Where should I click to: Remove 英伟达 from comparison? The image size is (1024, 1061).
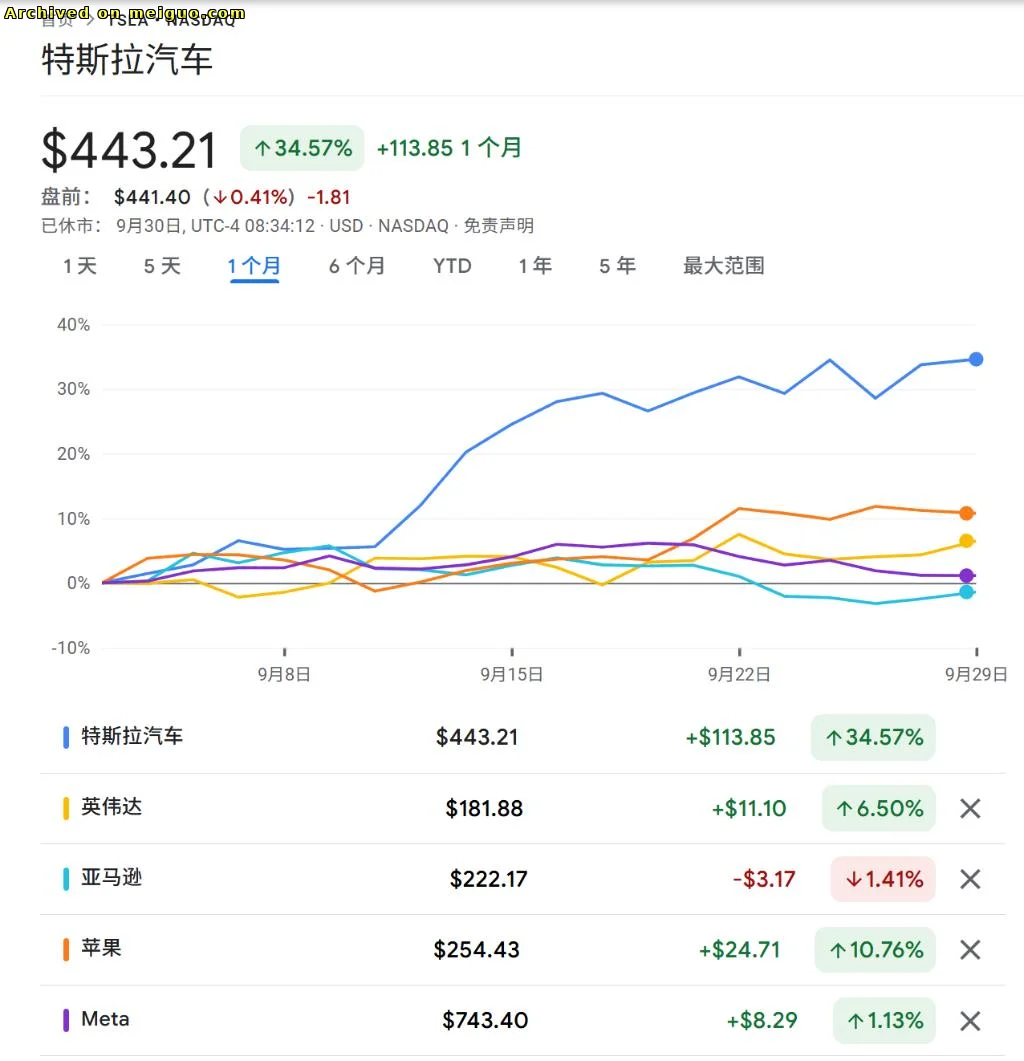(x=969, y=808)
